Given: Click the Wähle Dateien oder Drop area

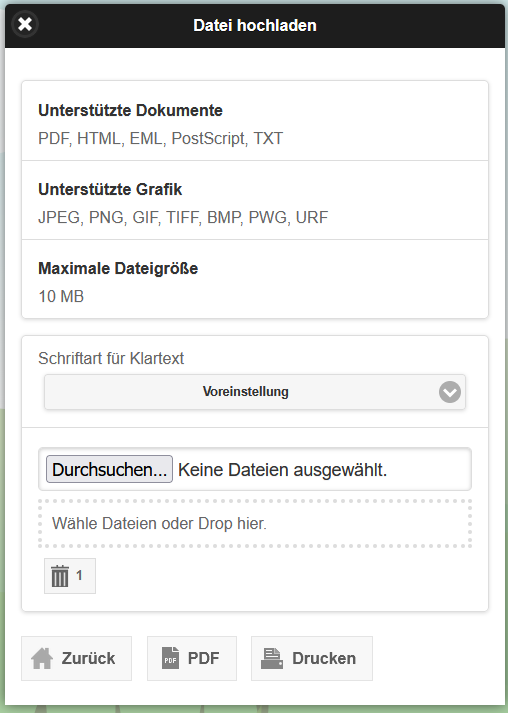Looking at the screenshot, I should click(x=255, y=523).
